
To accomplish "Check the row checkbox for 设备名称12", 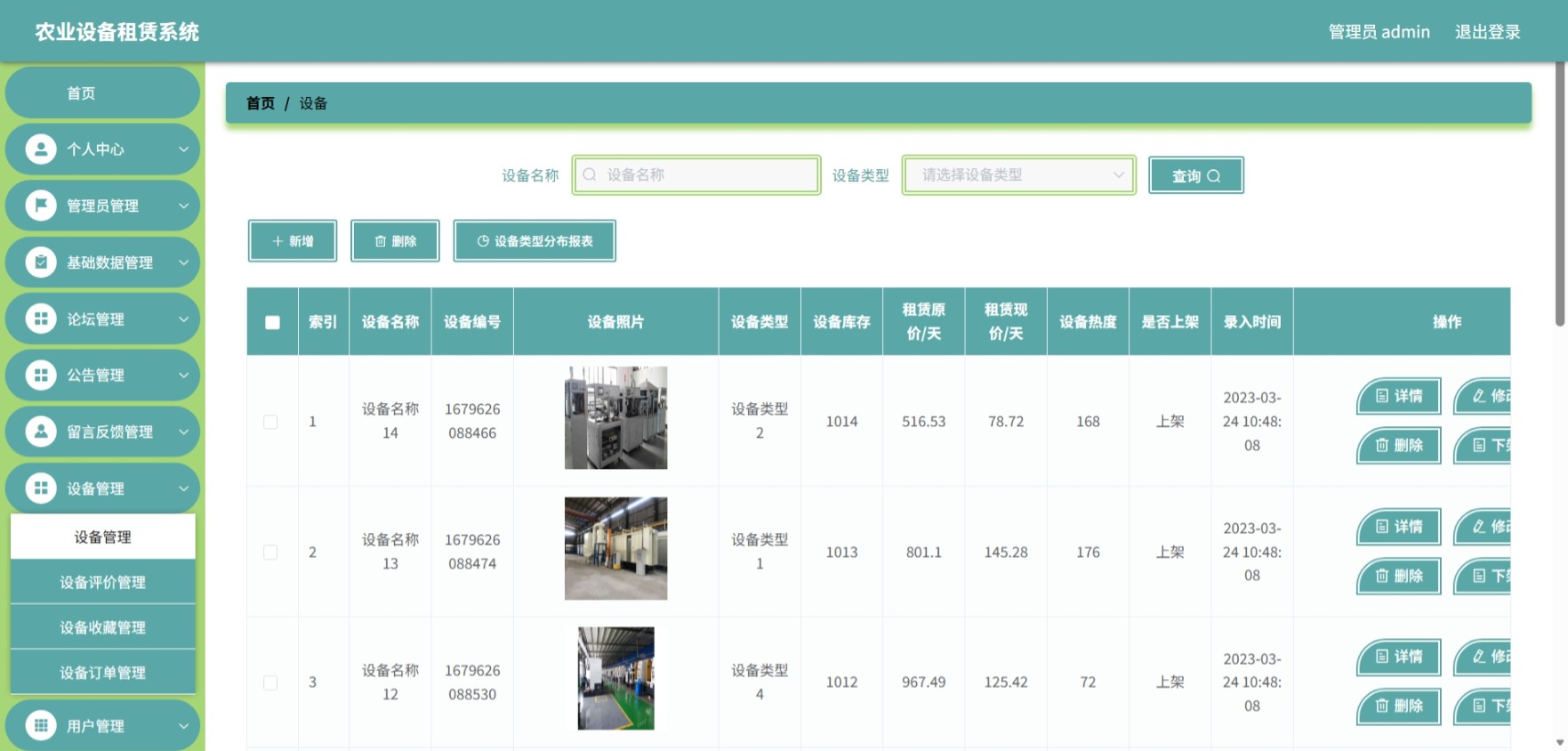I will pyautogui.click(x=270, y=682).
